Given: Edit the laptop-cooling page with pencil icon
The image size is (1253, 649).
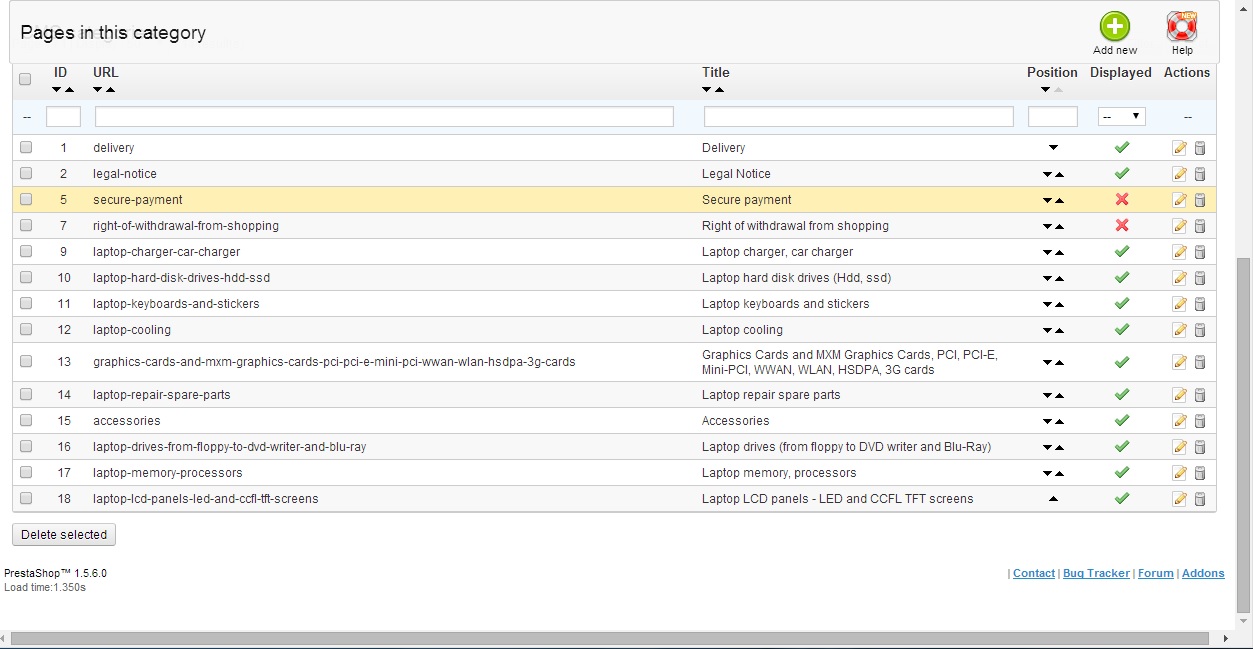Looking at the screenshot, I should [x=1179, y=330].
